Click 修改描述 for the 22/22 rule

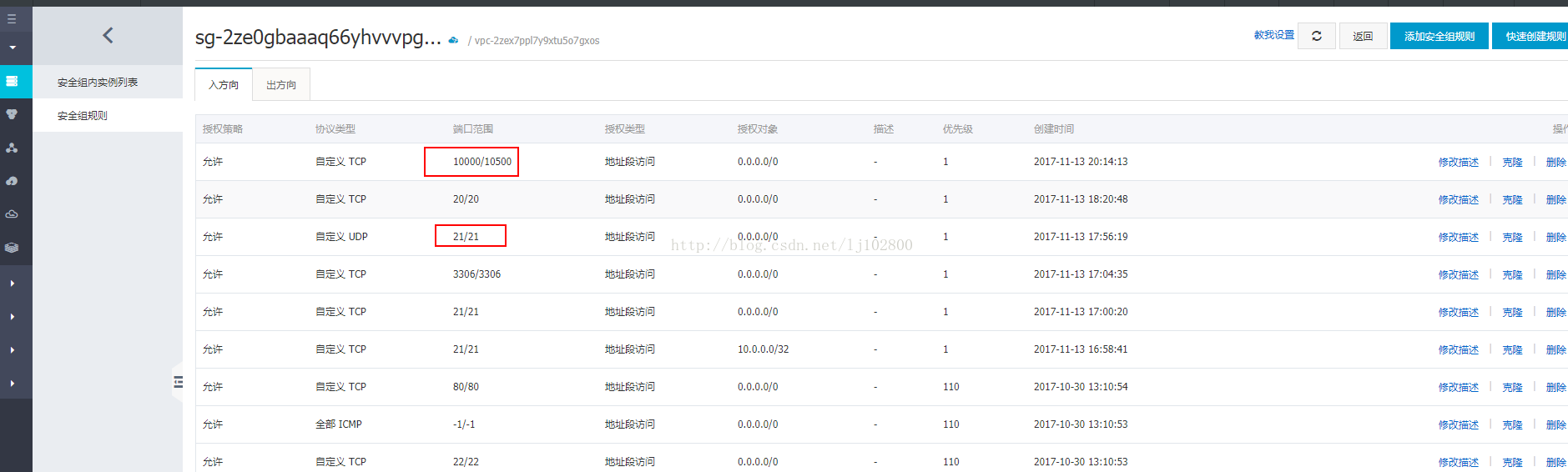[1459, 463]
